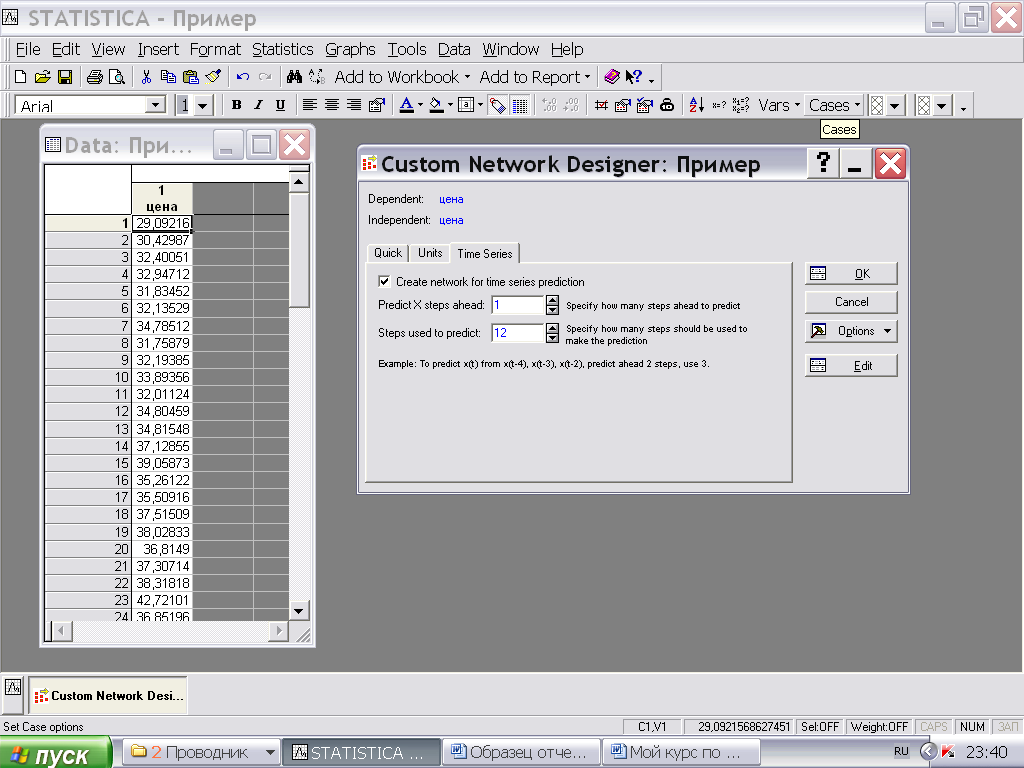The image size is (1024, 768).
Task: Click the Undo arrow icon
Action: [x=243, y=77]
